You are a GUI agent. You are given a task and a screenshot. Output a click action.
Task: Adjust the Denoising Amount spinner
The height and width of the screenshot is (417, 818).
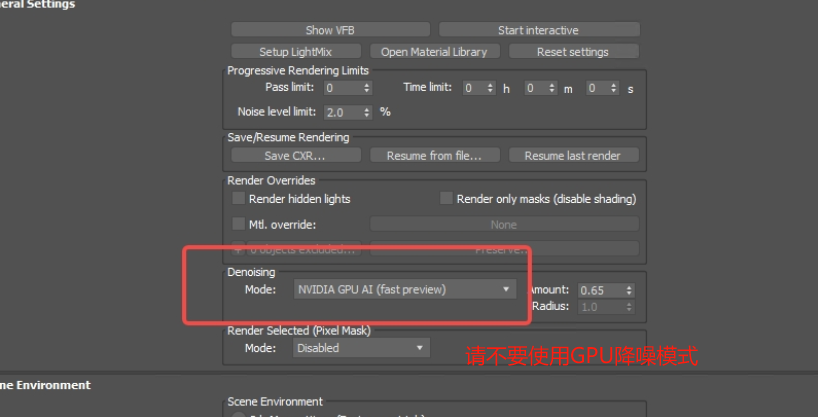[628, 290]
